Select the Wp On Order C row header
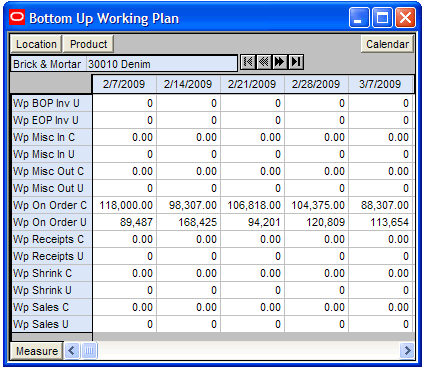The height and width of the screenshot is (369, 423). pyautogui.click(x=52, y=205)
